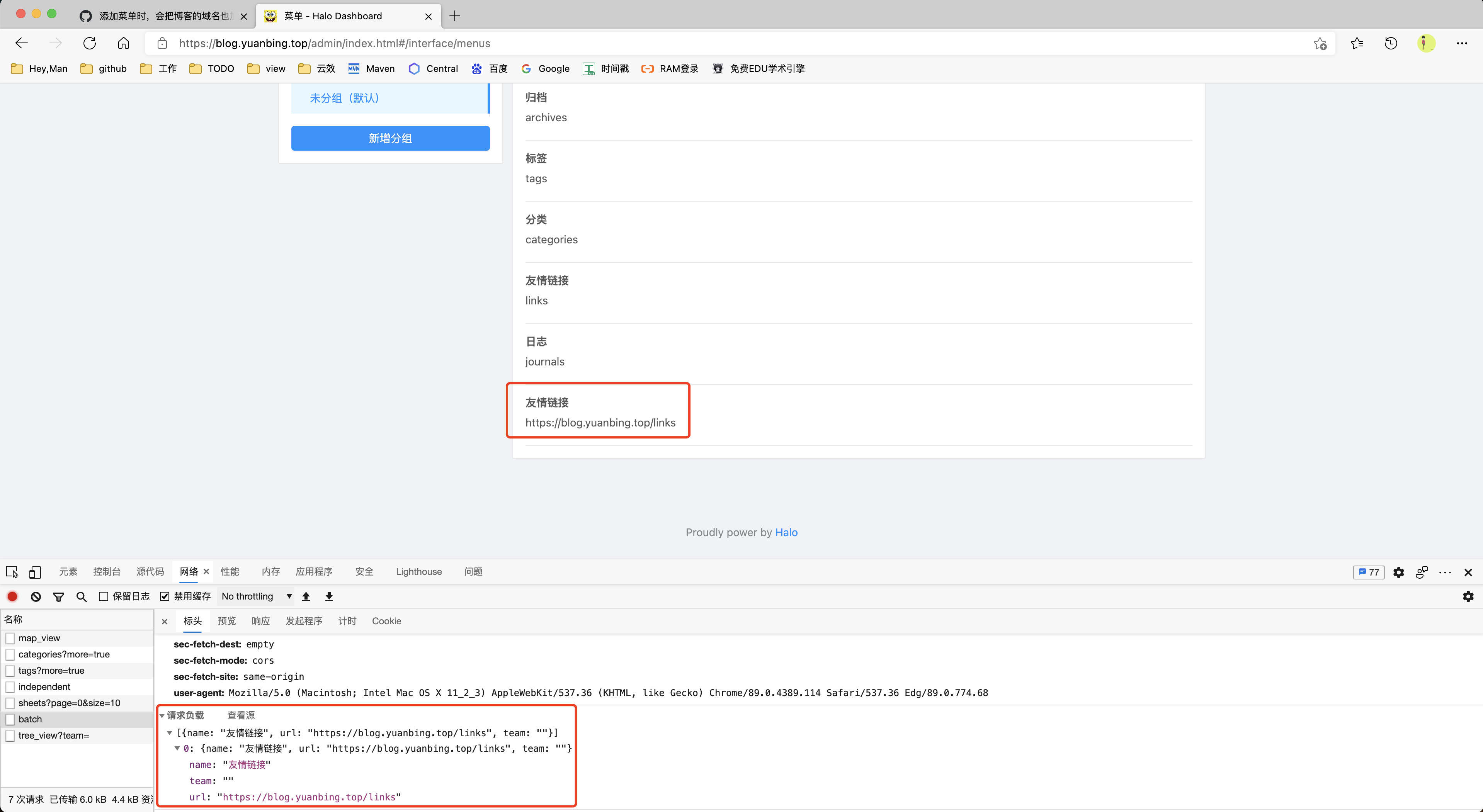Open the network requests filter funnel

click(x=59, y=596)
